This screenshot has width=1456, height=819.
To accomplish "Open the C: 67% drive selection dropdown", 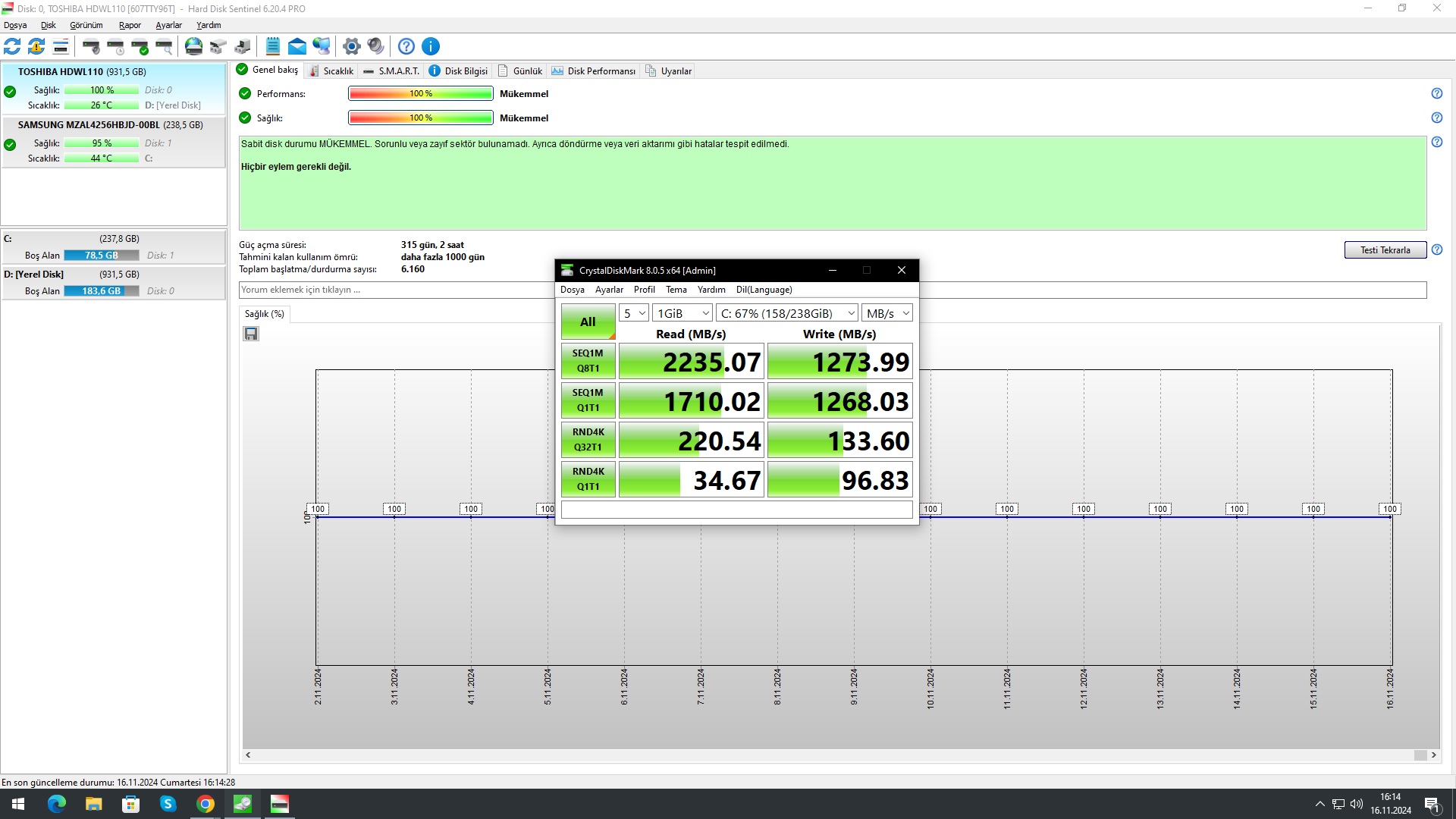I will pyautogui.click(x=787, y=313).
